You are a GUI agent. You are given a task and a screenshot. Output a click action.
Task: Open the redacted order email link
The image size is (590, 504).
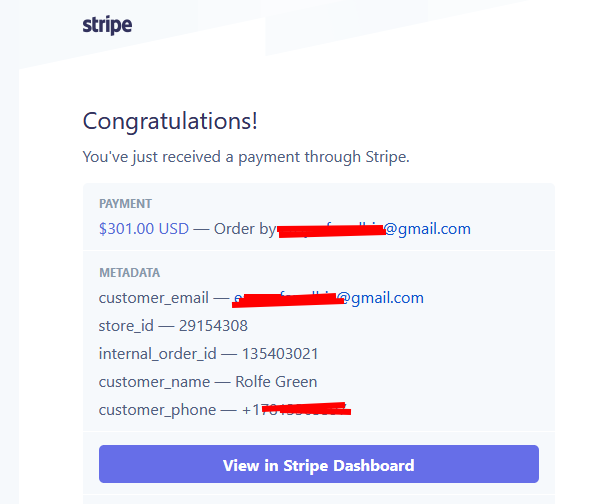374,229
